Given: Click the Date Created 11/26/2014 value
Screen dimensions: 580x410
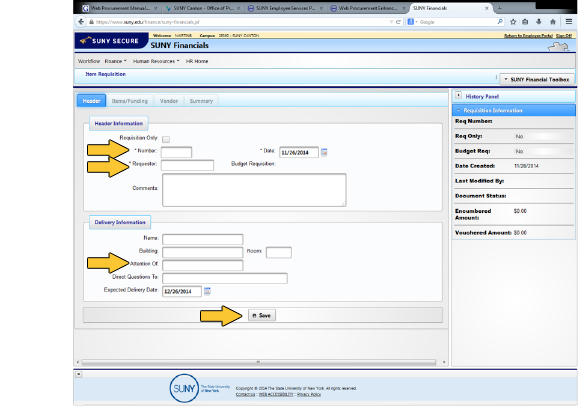Looking at the screenshot, I should [526, 166].
